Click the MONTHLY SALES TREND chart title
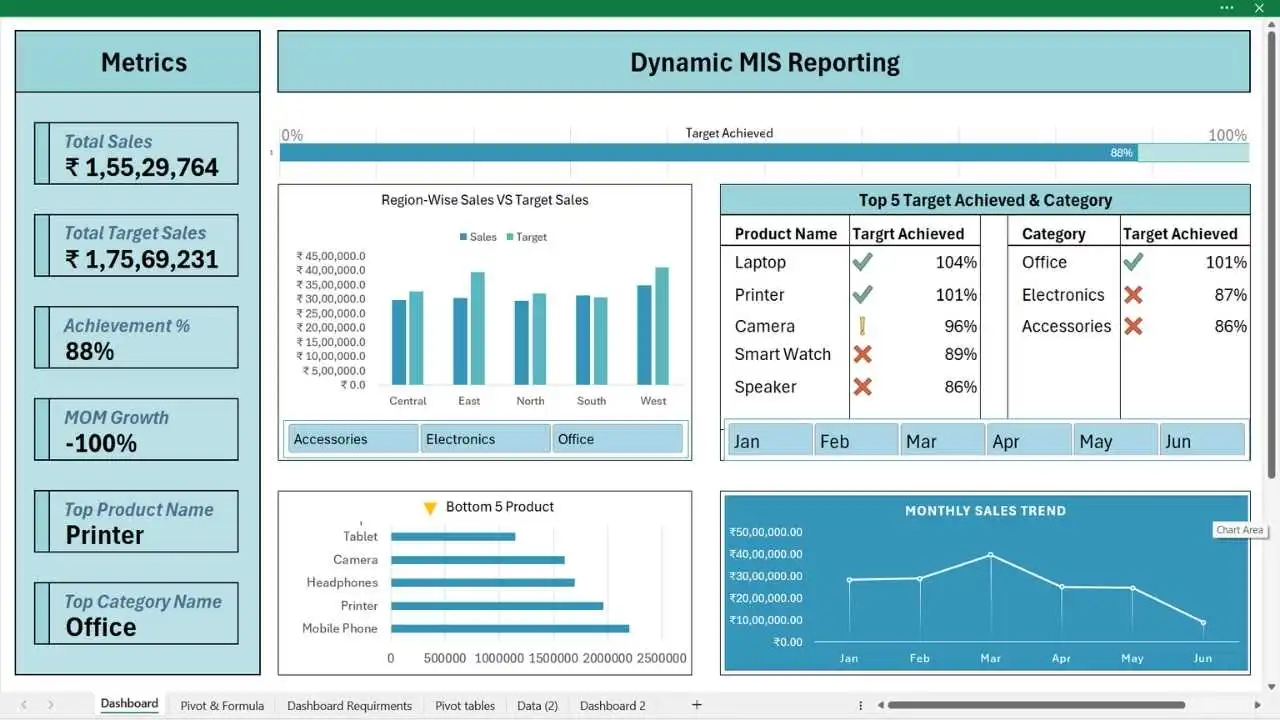 click(x=985, y=510)
